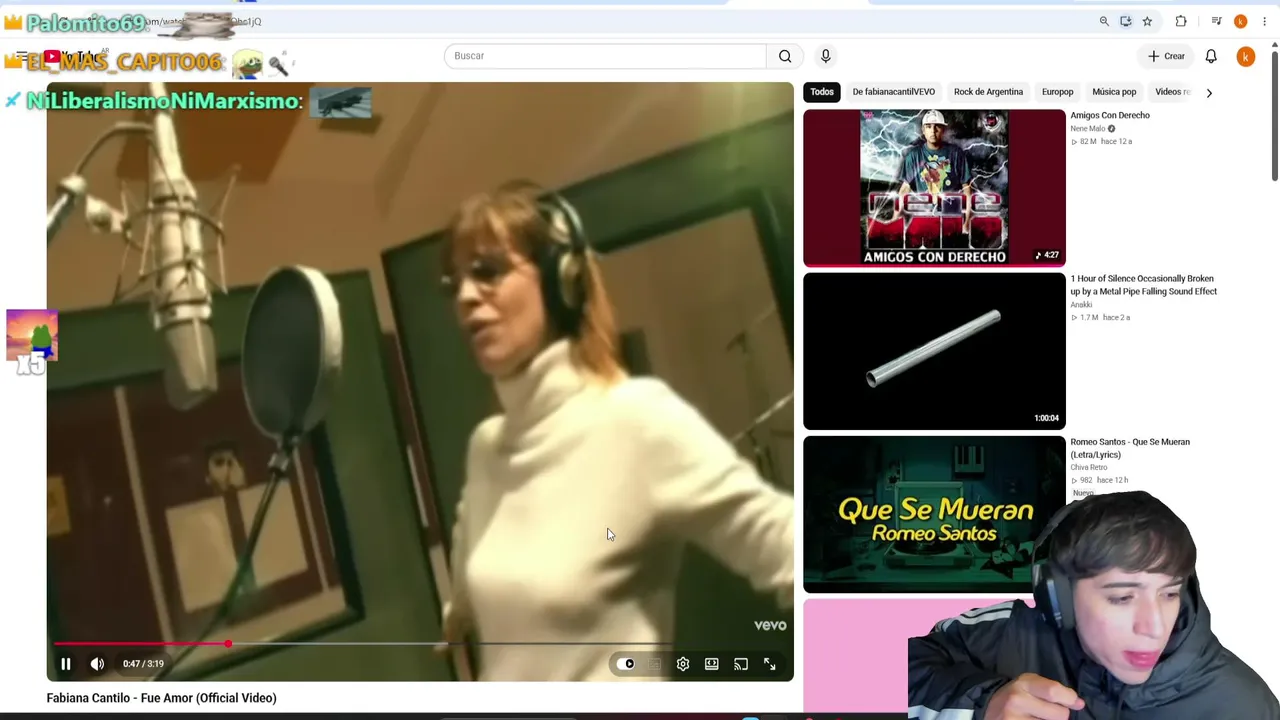This screenshot has height=720, width=1280.
Task: Focus the Buscar search field
Action: coord(605,56)
